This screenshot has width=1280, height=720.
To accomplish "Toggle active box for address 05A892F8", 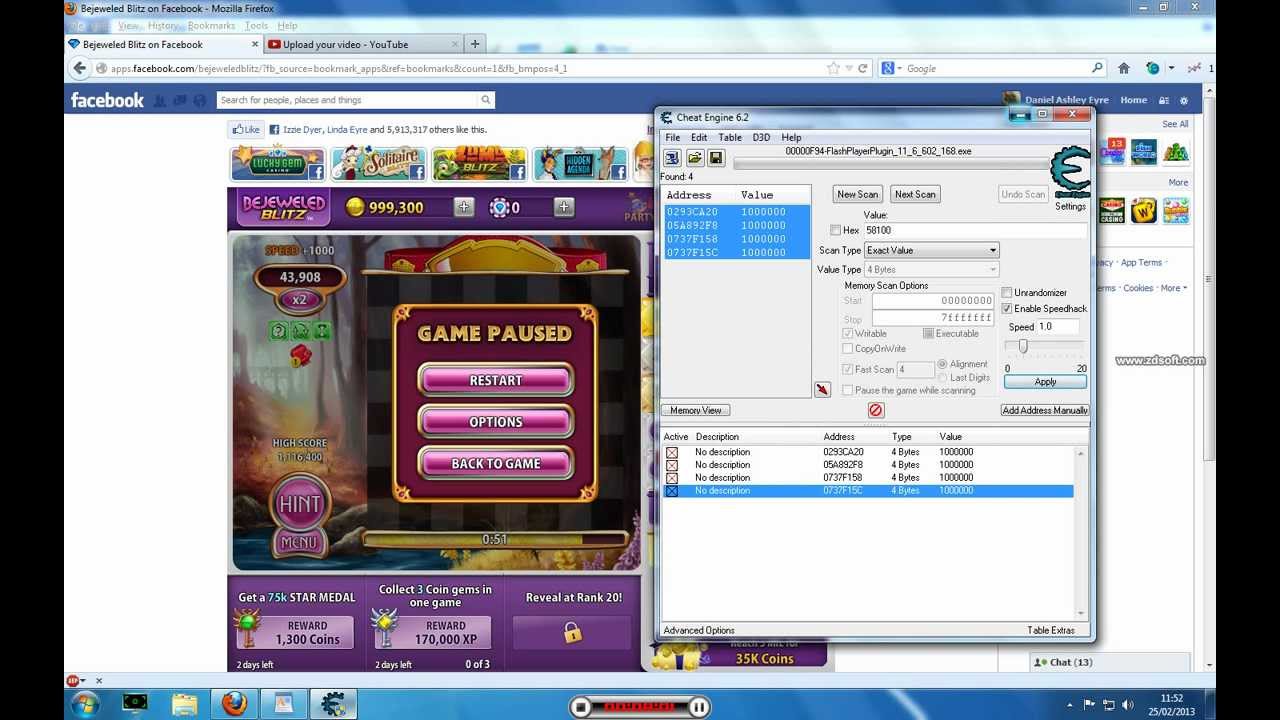I will (672, 465).
